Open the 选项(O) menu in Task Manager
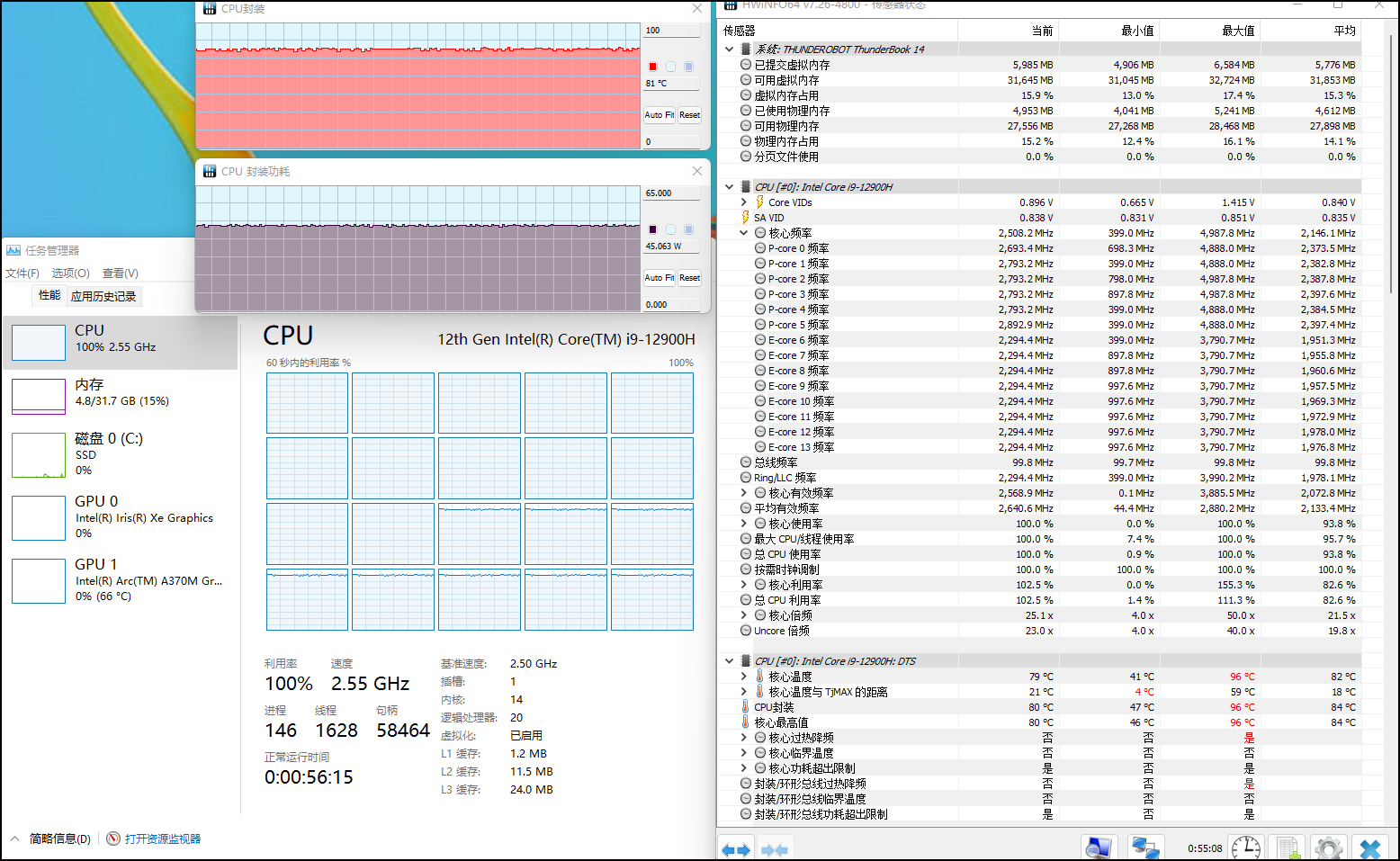 click(70, 273)
